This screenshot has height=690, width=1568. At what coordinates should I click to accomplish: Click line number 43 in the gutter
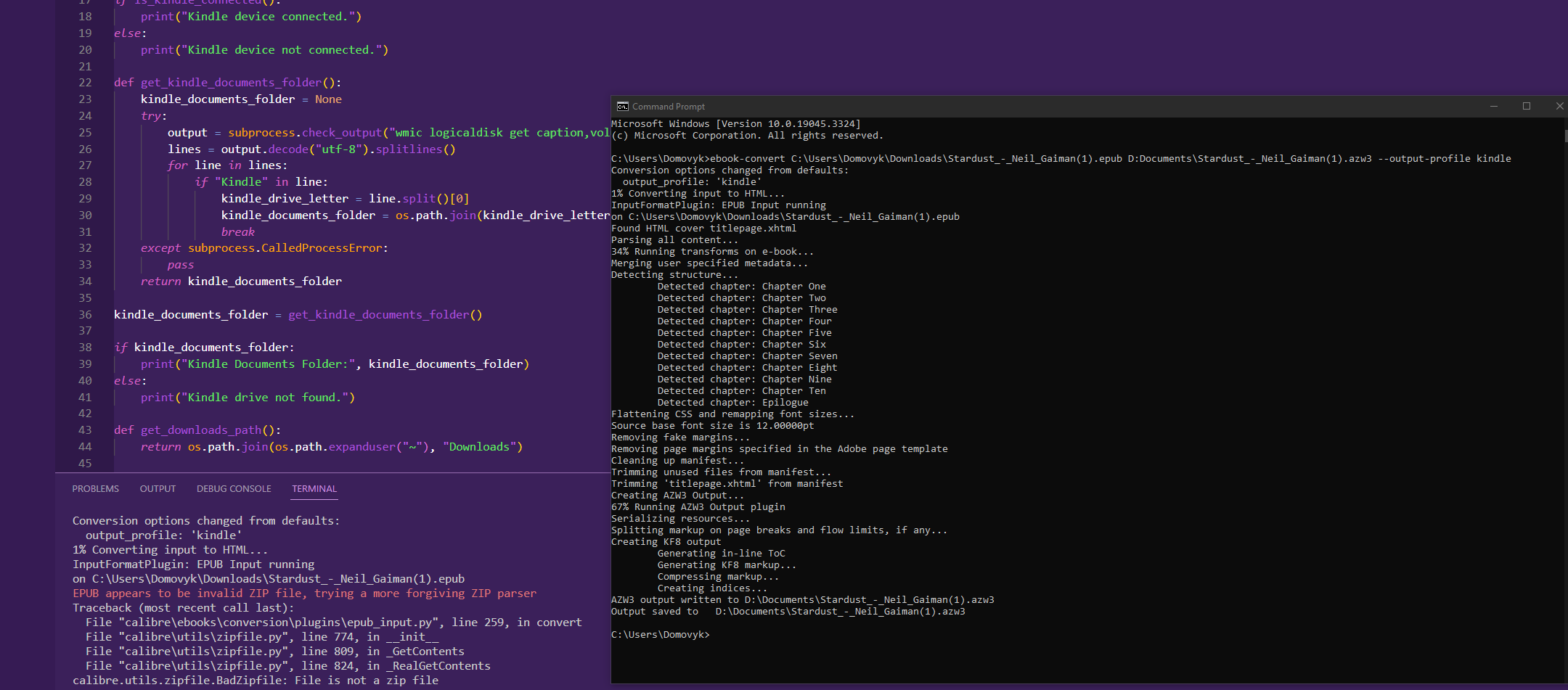tap(85, 430)
